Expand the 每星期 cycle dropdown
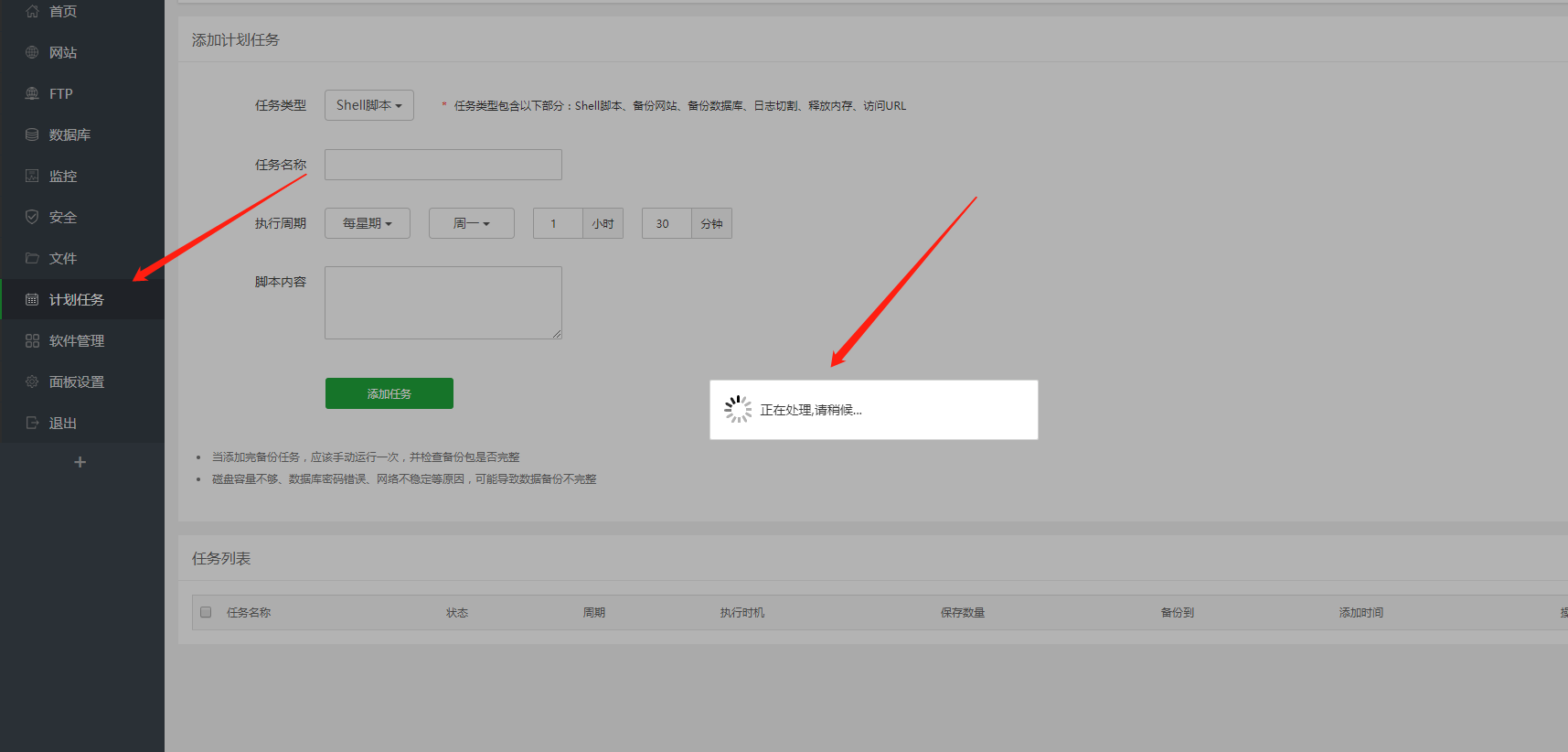 367,223
